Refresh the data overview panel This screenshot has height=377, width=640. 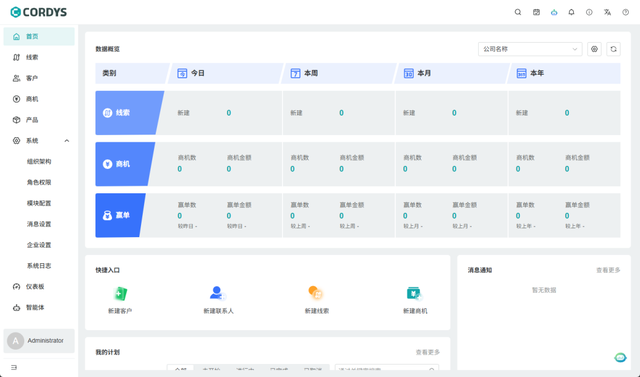click(613, 49)
